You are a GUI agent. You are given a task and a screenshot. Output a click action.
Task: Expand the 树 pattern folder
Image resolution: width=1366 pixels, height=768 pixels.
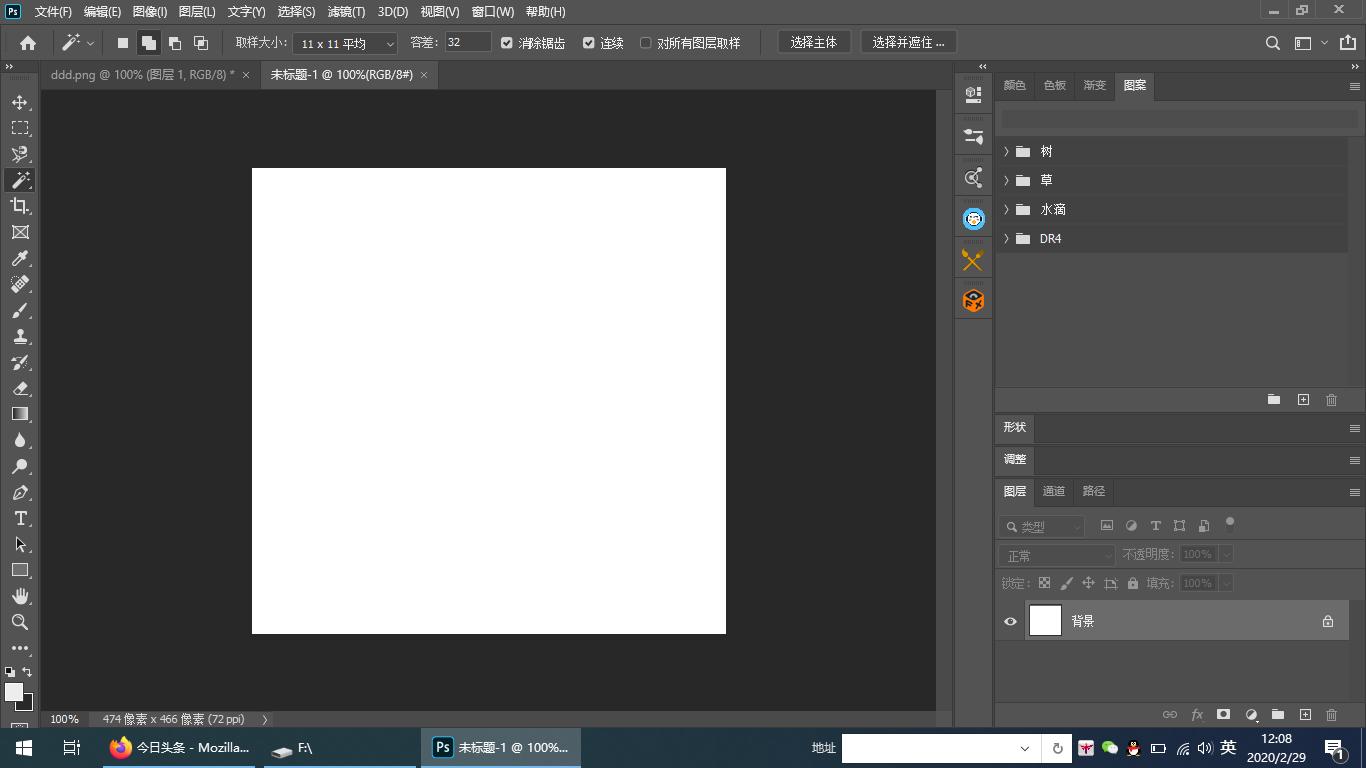[x=1006, y=151]
